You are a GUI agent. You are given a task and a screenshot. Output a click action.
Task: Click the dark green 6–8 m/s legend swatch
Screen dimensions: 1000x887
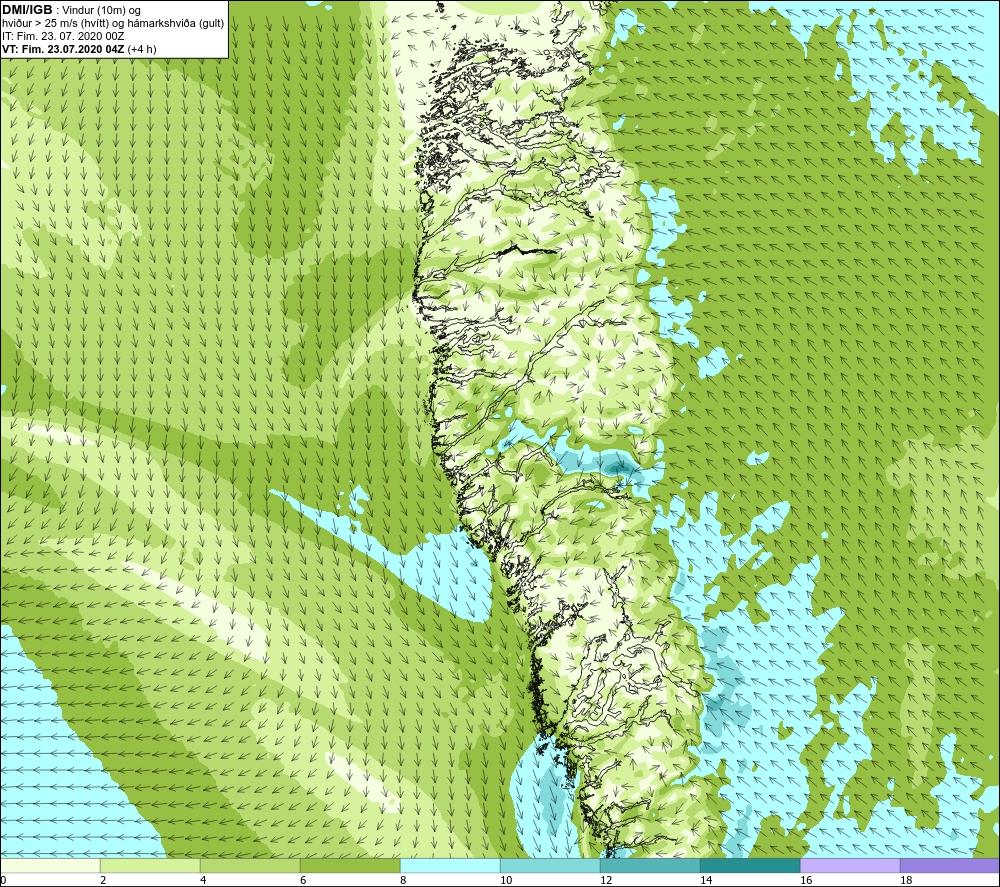point(350,865)
